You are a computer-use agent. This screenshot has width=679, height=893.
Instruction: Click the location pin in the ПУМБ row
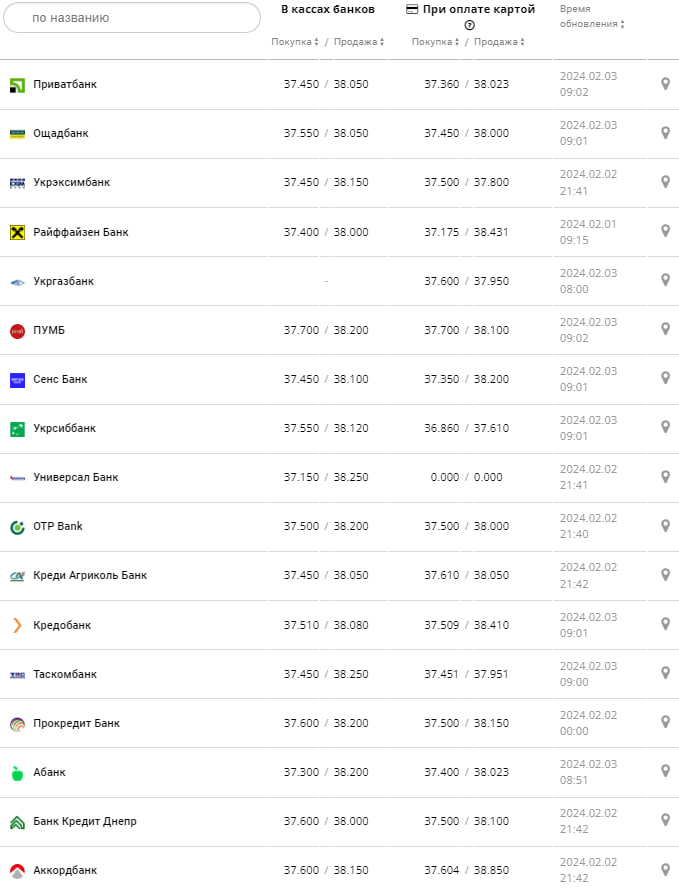[x=665, y=330]
